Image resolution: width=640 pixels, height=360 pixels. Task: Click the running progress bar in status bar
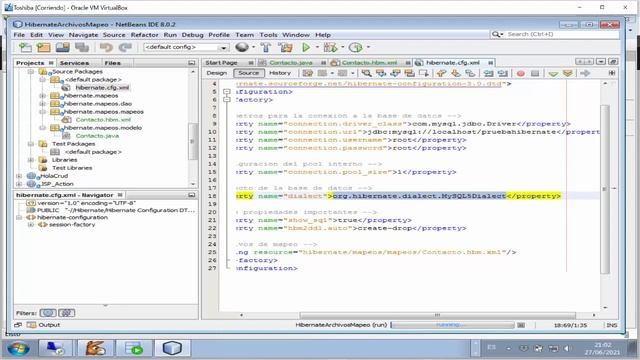452,325
